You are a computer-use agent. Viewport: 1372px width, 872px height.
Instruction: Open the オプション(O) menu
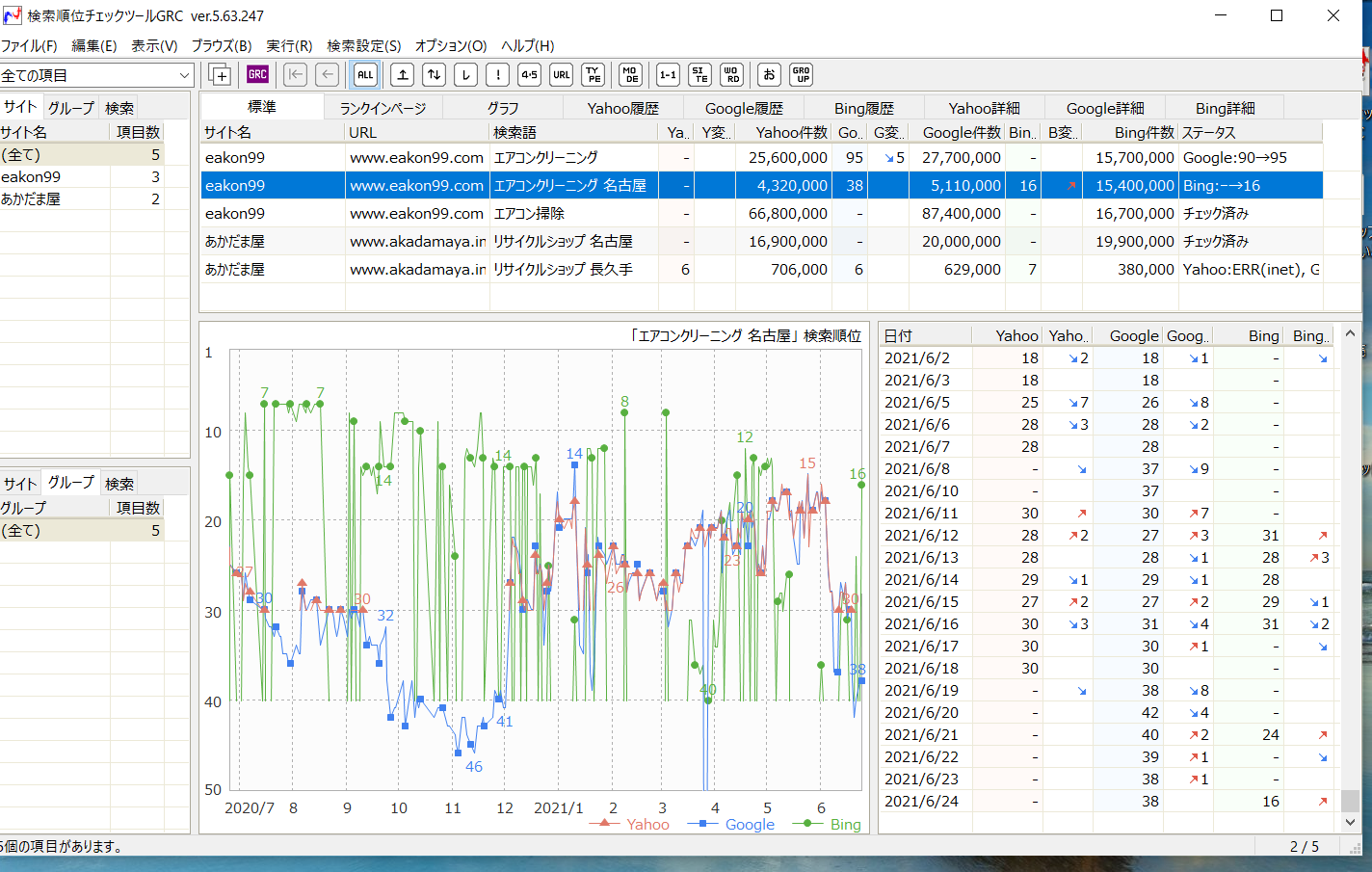pos(451,45)
